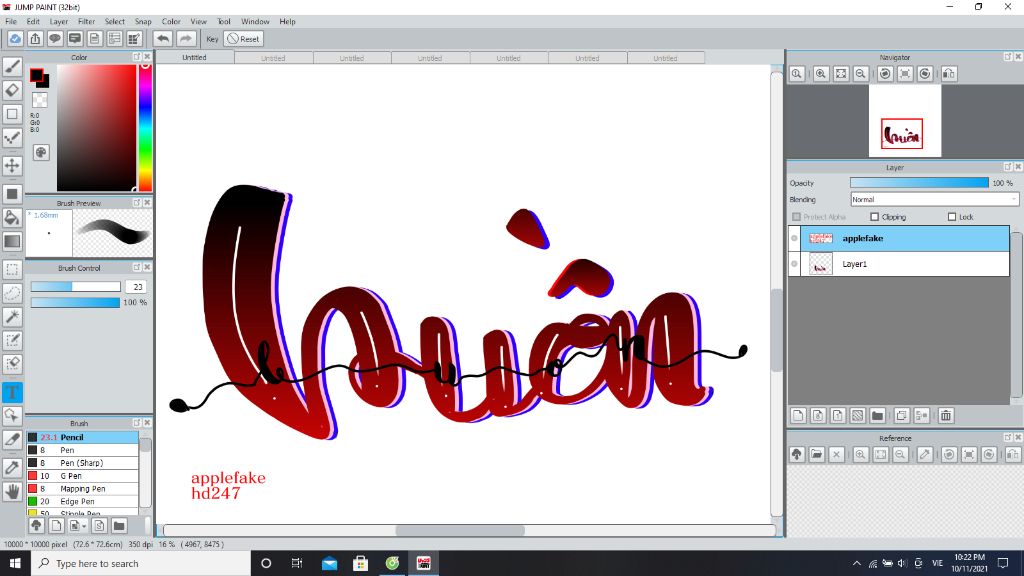Viewport: 1024px width, 576px height.
Task: Select the Gradient tool
Action: (12, 241)
